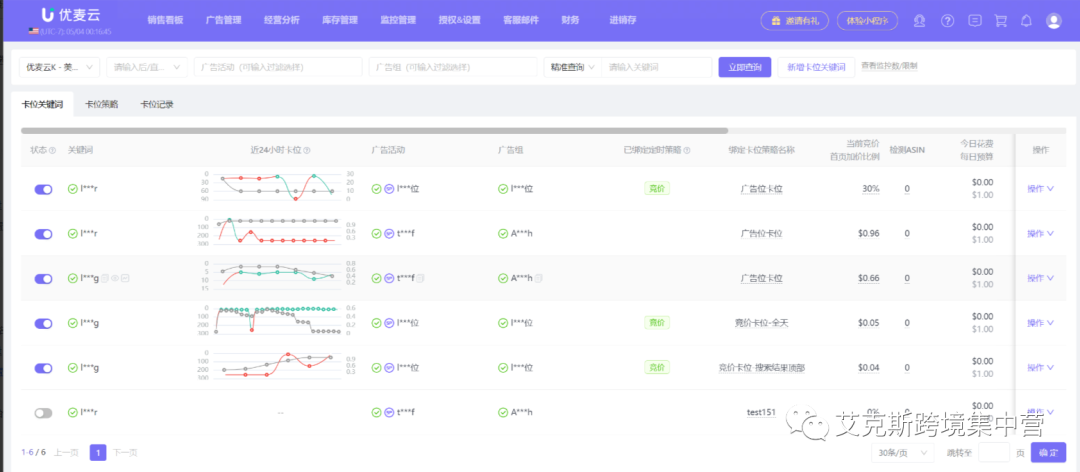Open the help question-mark icon in header
This screenshot has height=472, width=1080.
click(947, 21)
